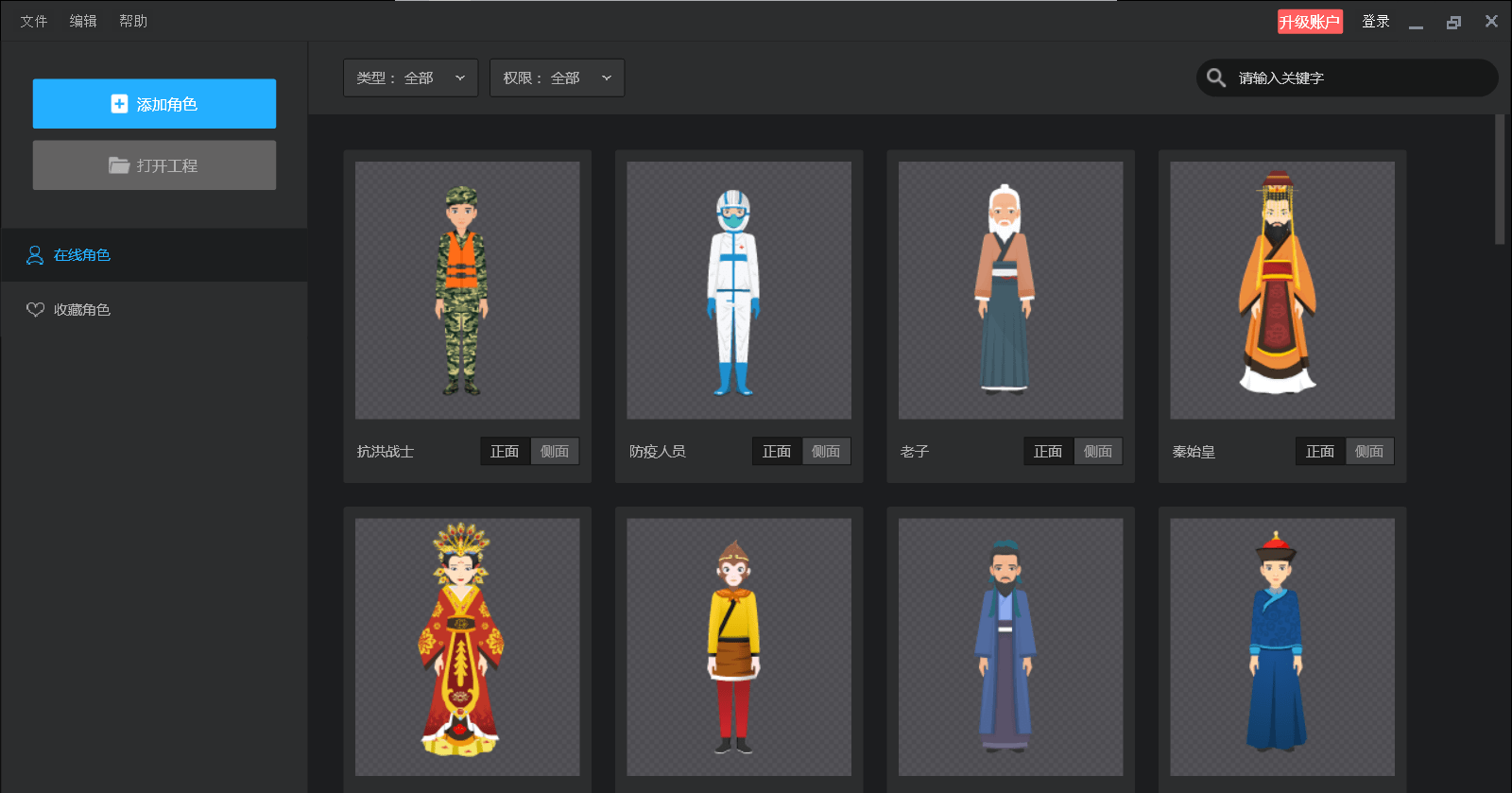Select 正面 view for 抗洪战士
1512x793 pixels.
(x=505, y=451)
